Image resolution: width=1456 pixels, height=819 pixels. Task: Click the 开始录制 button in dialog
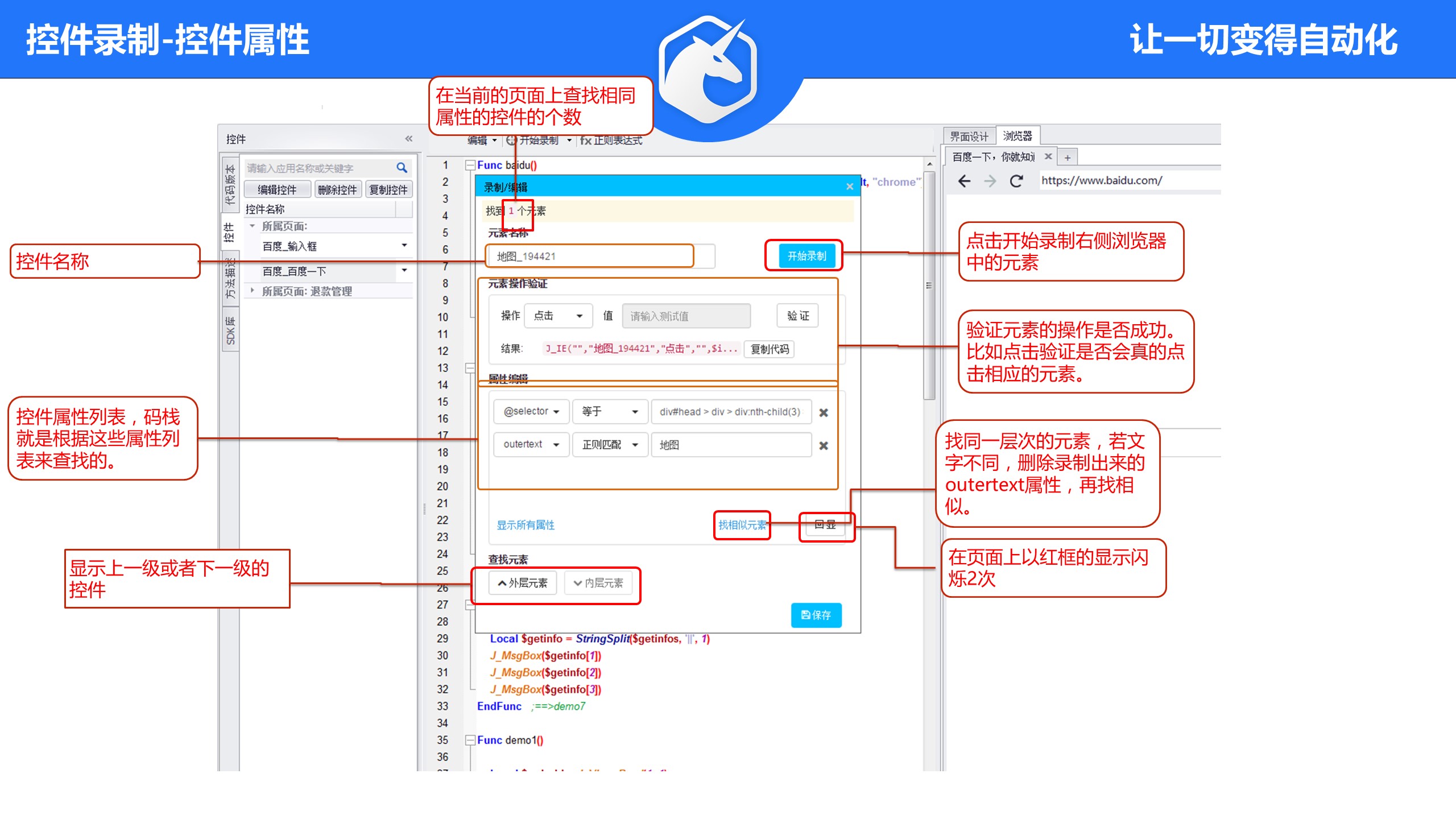(806, 256)
